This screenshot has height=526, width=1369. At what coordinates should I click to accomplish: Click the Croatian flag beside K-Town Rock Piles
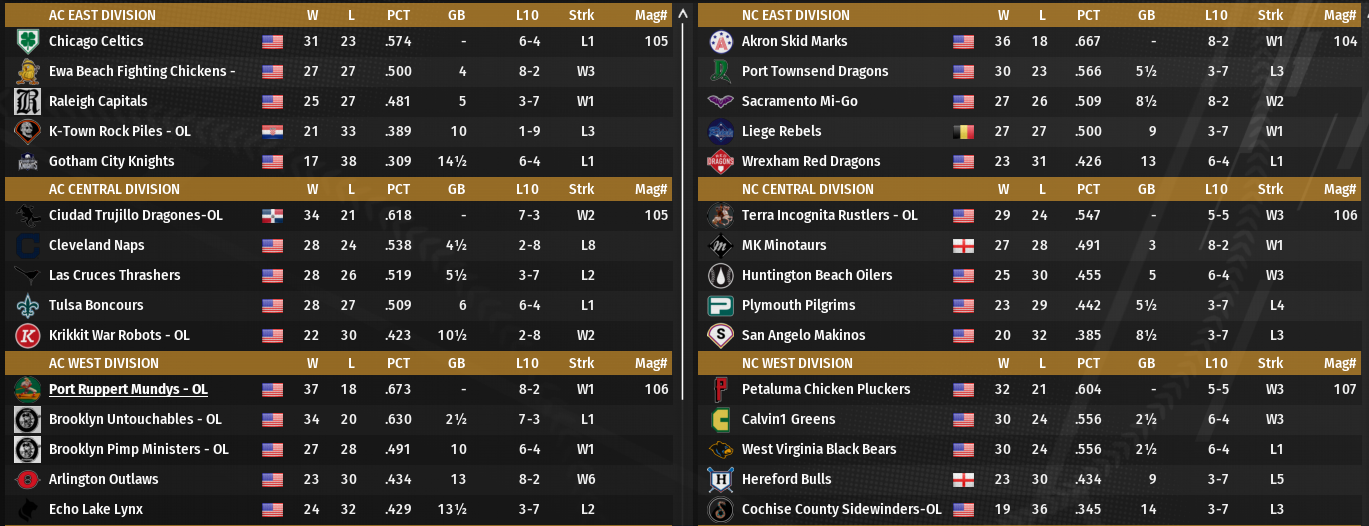point(272,132)
